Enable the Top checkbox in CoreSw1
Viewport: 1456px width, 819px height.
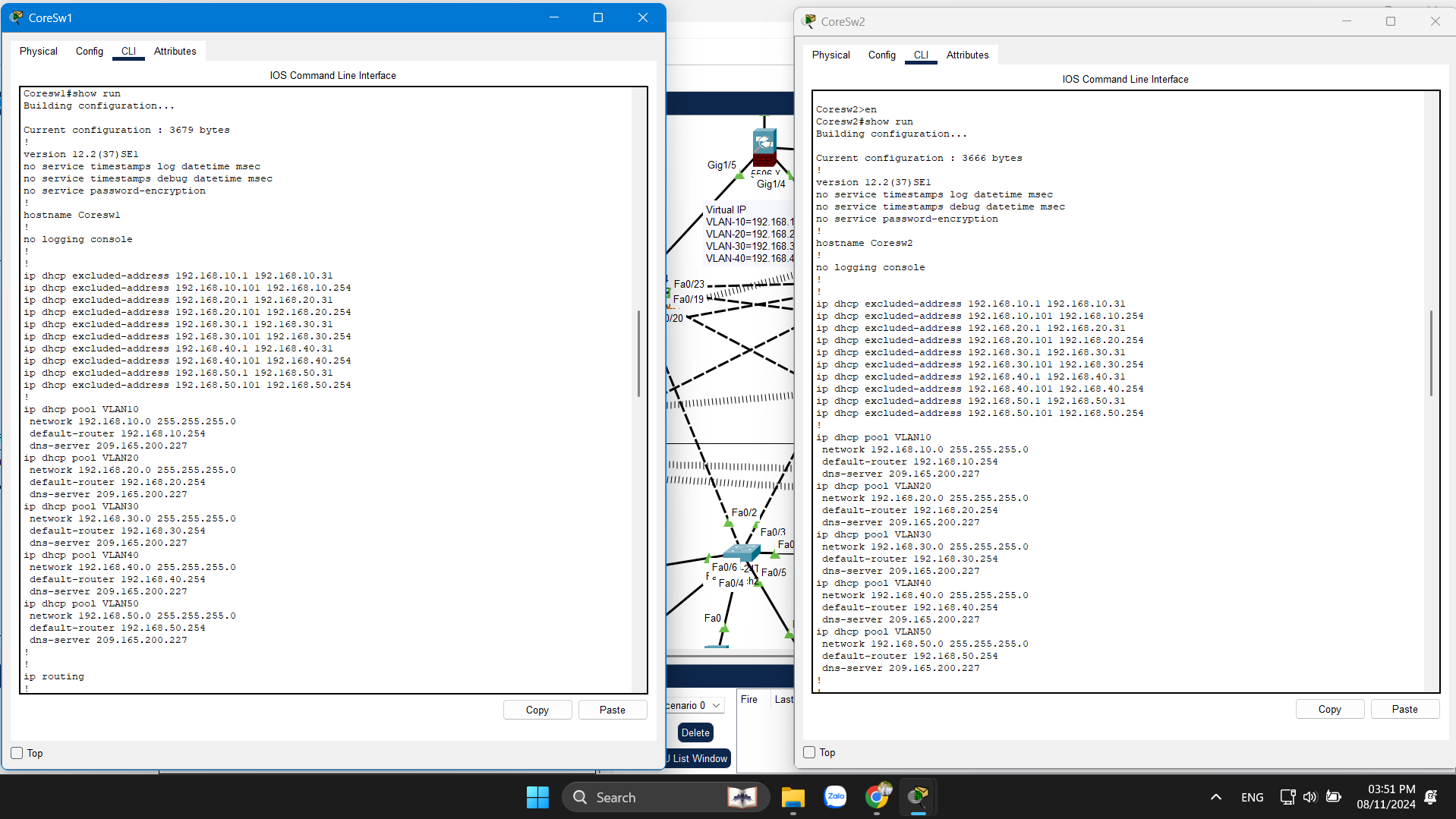[17, 753]
